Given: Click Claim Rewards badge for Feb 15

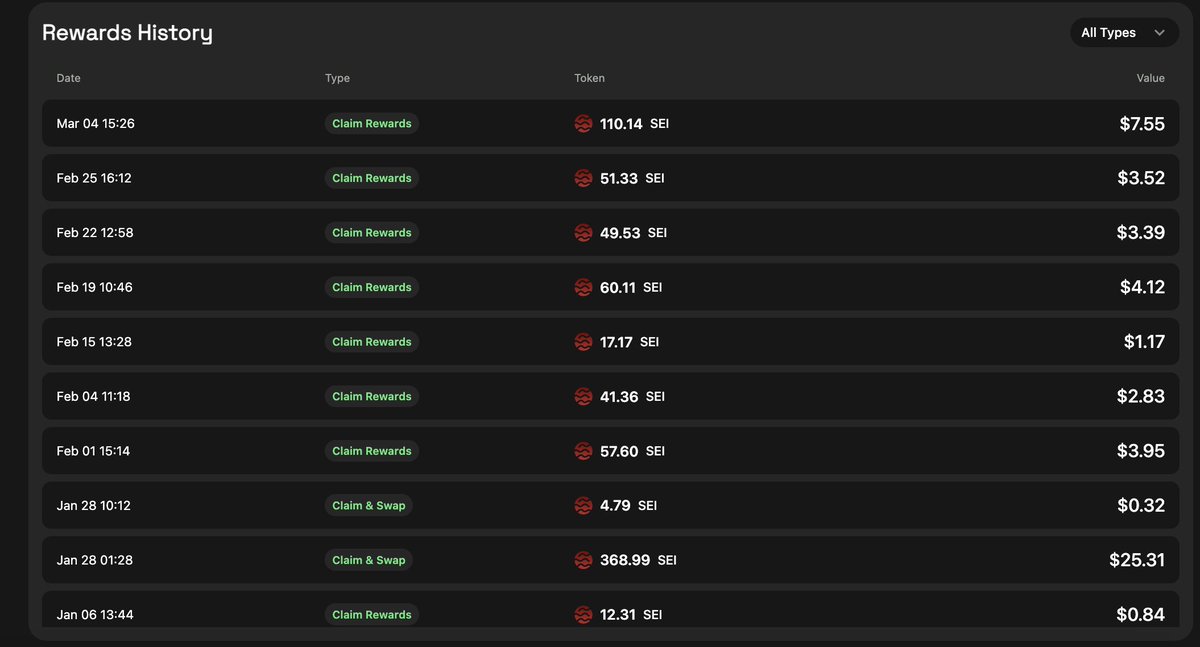Looking at the screenshot, I should click(x=372, y=342).
